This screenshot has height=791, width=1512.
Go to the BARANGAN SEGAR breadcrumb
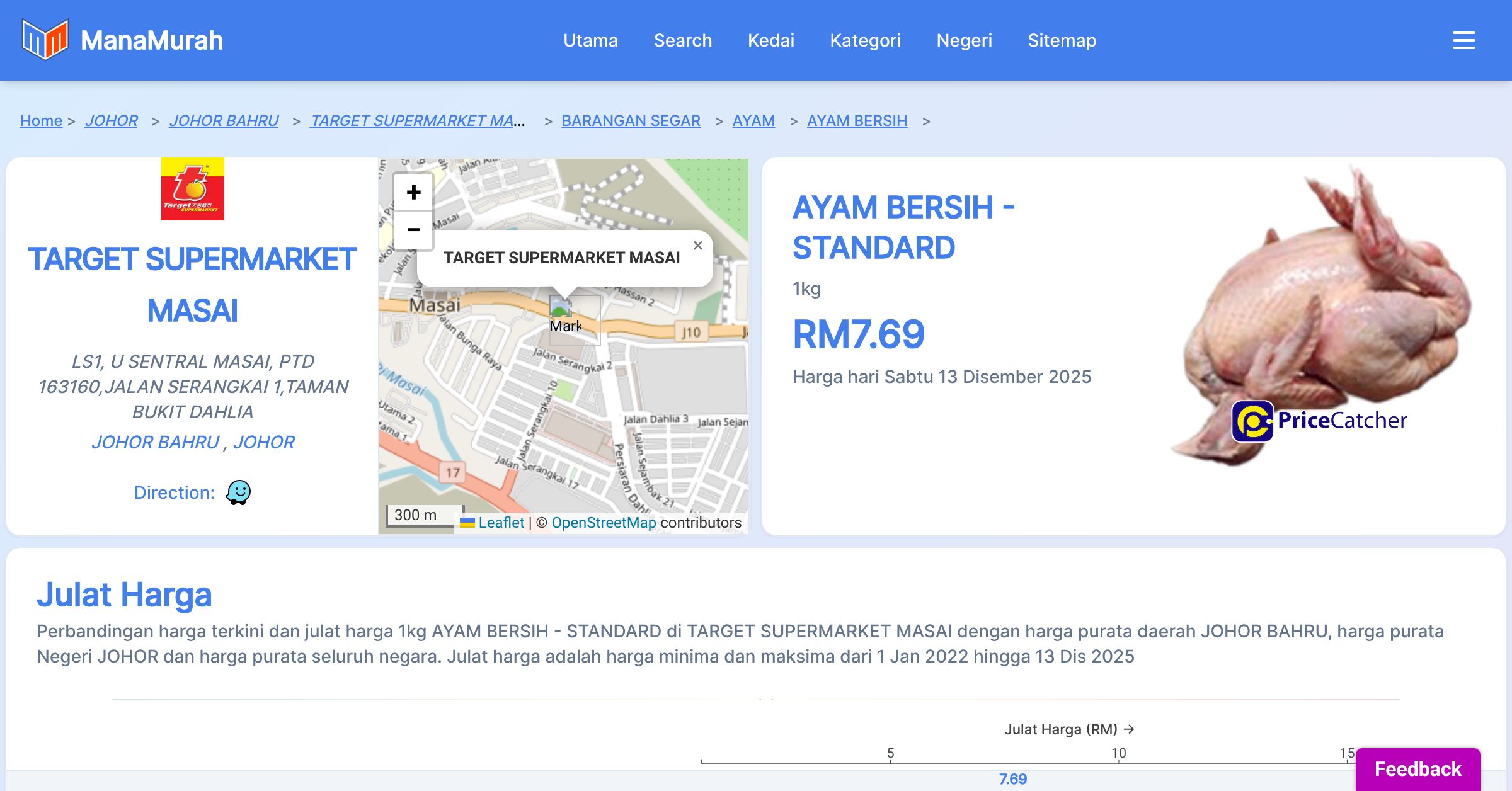point(631,120)
